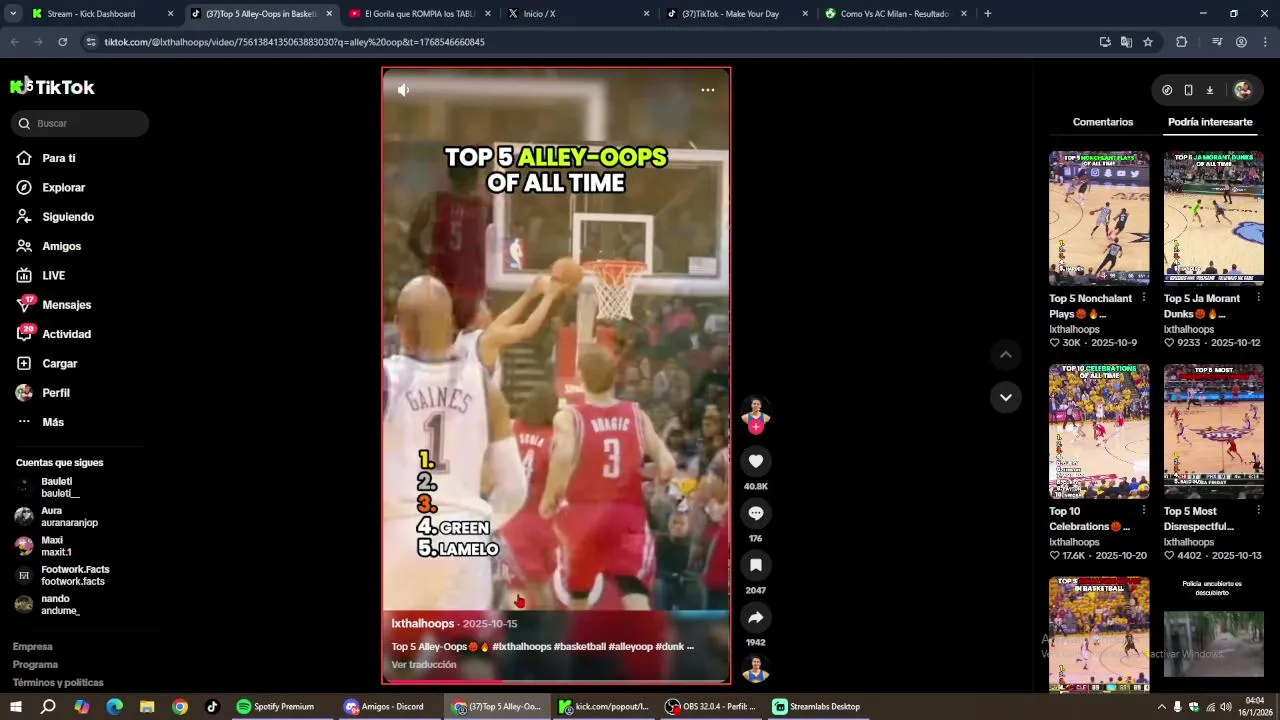Go to the next video with down chevron

(1006, 397)
